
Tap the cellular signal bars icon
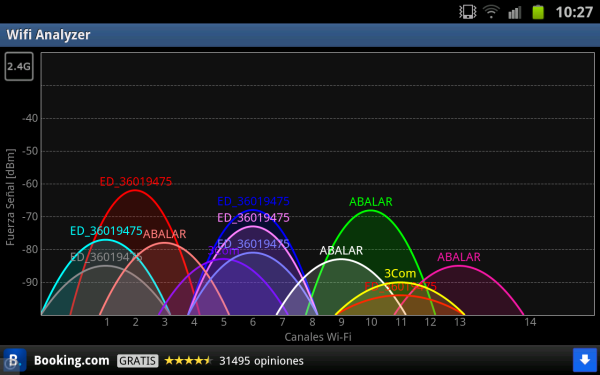point(515,13)
